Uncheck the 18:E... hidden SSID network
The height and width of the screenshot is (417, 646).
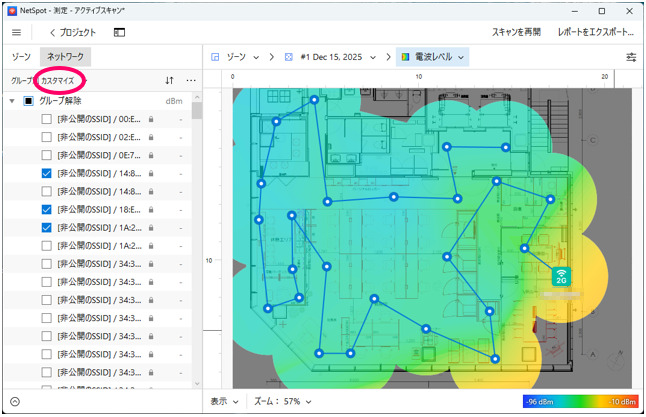47,209
